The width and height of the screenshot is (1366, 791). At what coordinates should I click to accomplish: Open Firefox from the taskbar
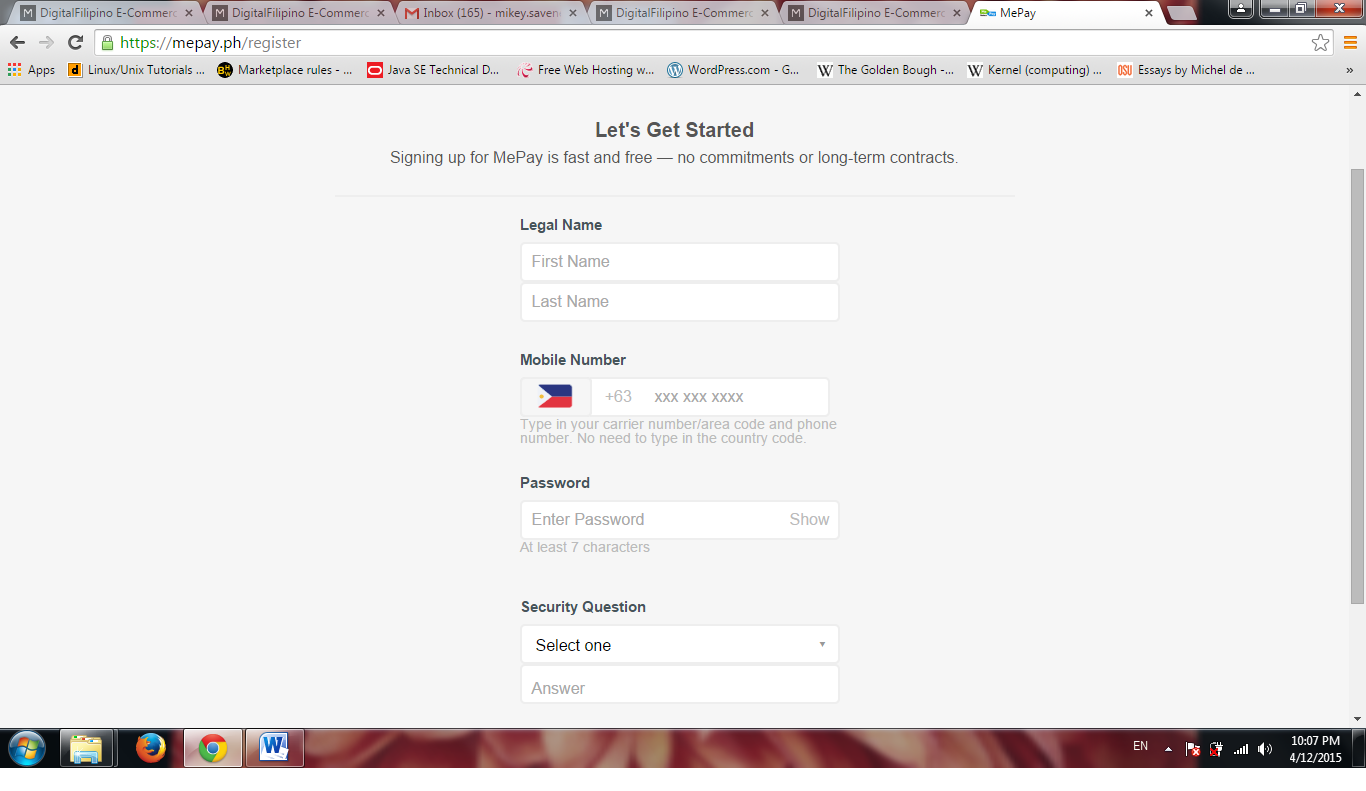point(151,748)
